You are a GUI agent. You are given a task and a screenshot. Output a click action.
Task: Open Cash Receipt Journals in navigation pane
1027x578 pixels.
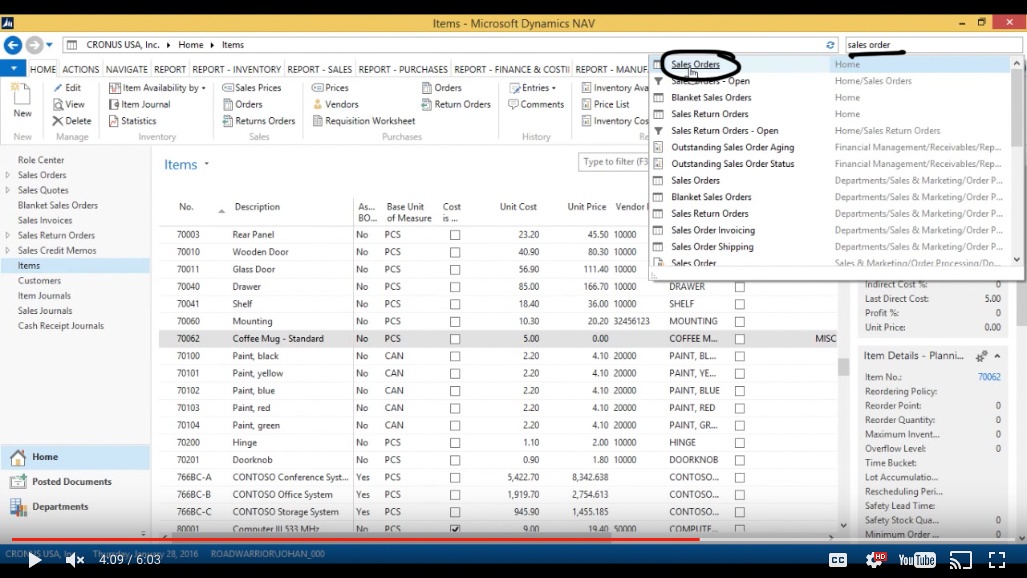coord(61,326)
